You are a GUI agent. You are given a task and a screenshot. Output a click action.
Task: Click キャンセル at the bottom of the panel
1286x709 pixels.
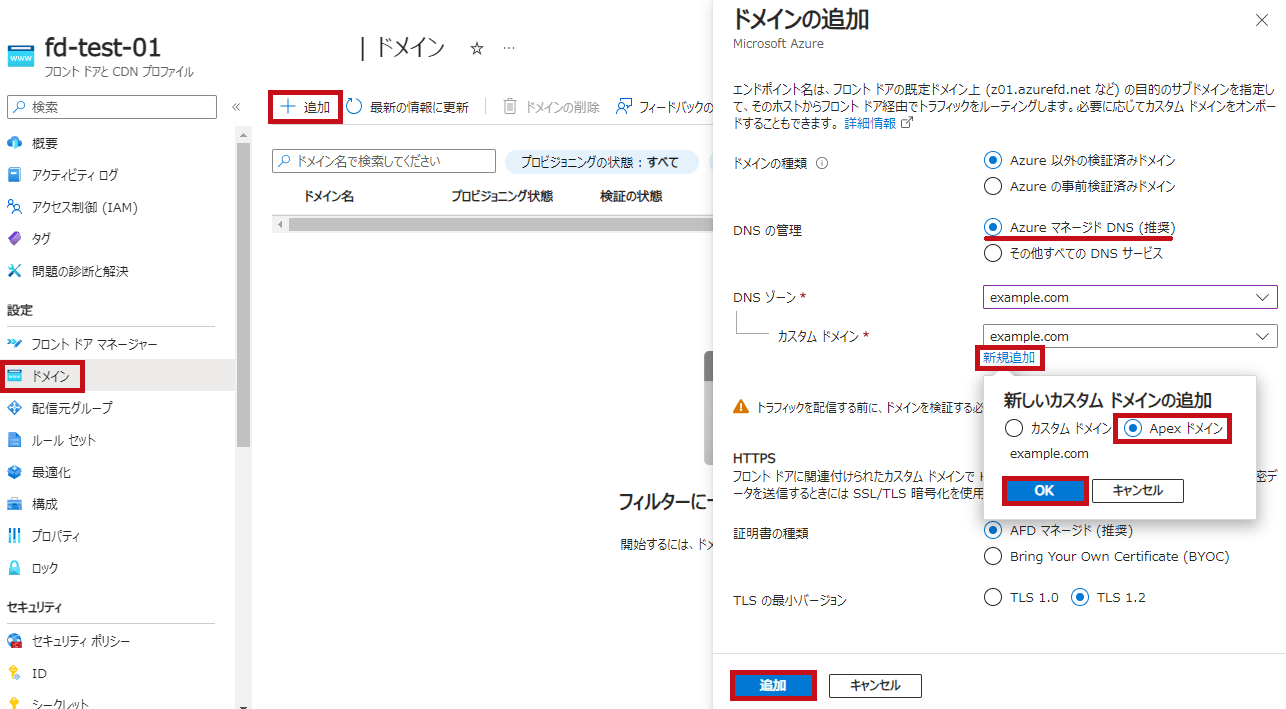pyautogui.click(x=875, y=686)
